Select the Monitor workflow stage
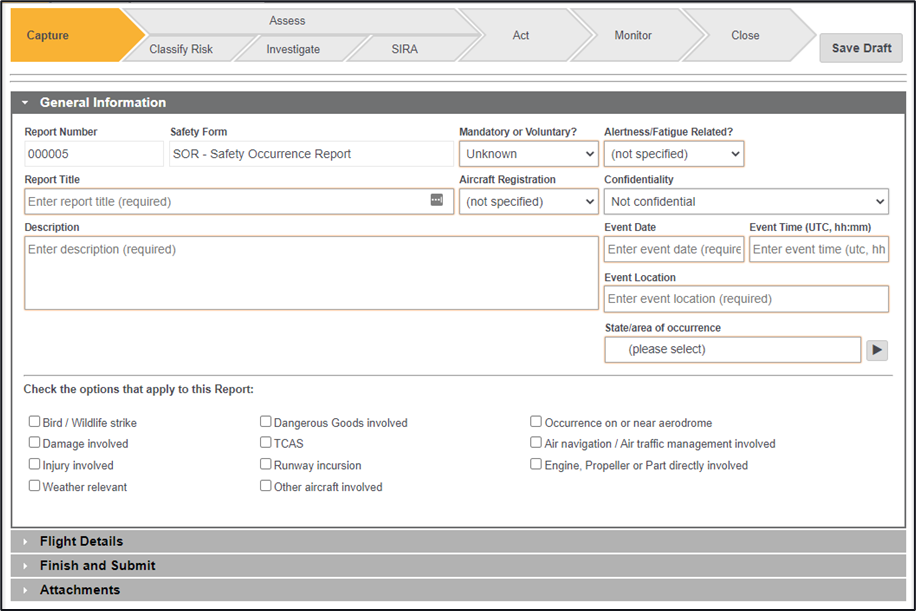 (x=633, y=35)
